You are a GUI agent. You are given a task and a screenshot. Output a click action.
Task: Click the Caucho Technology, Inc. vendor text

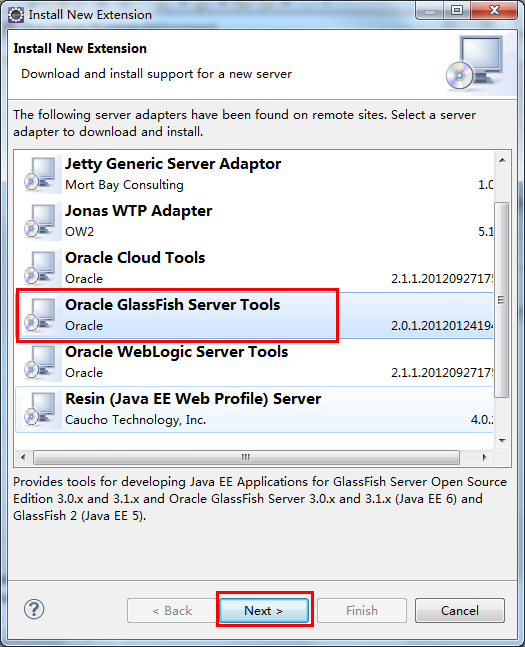[x=135, y=420]
